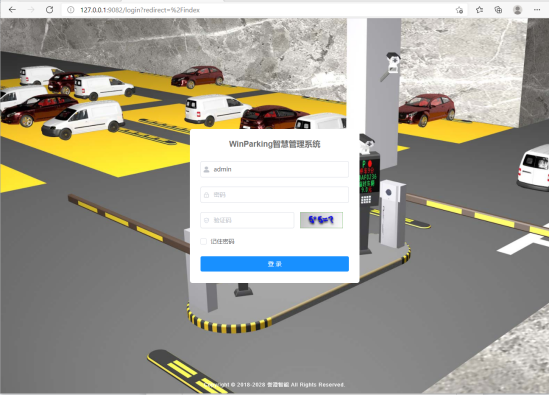Screen dimensions: 549x395
Task: Click the username field containing admin
Action: (274, 169)
